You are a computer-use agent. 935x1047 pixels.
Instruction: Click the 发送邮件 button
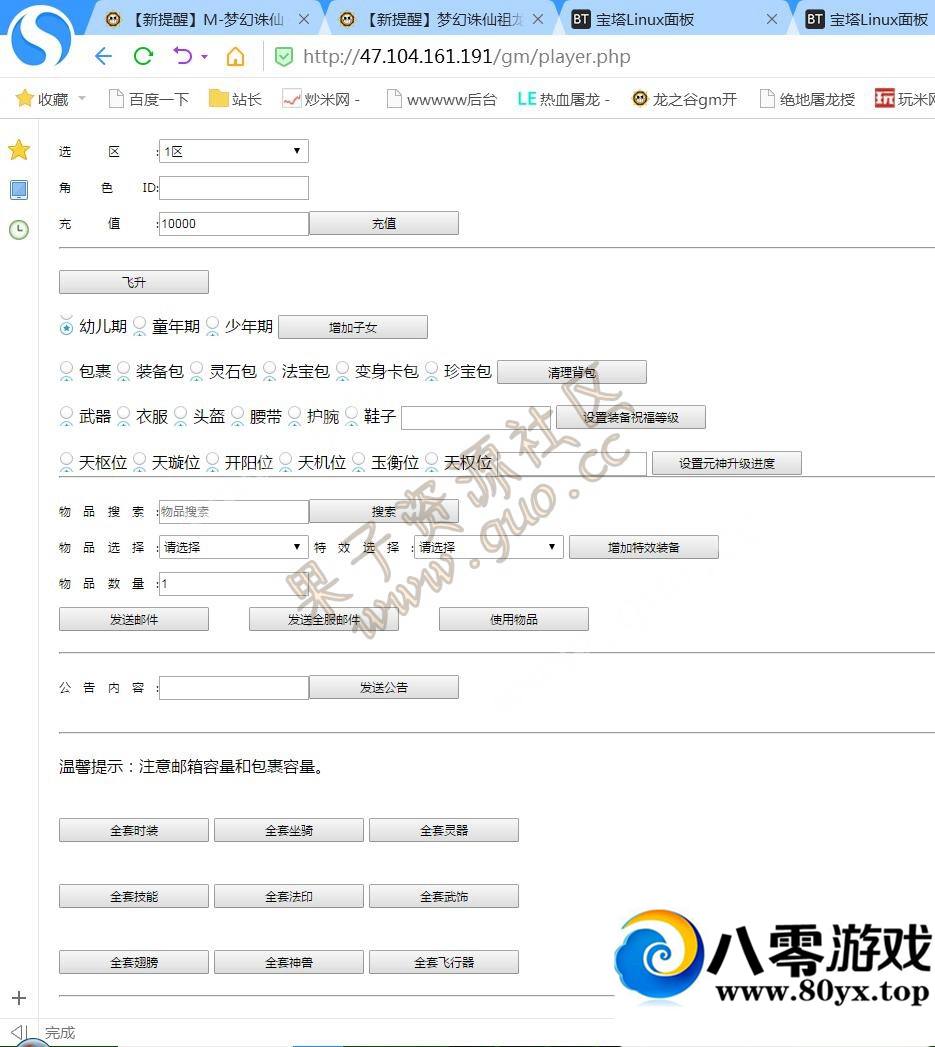pyautogui.click(x=134, y=619)
